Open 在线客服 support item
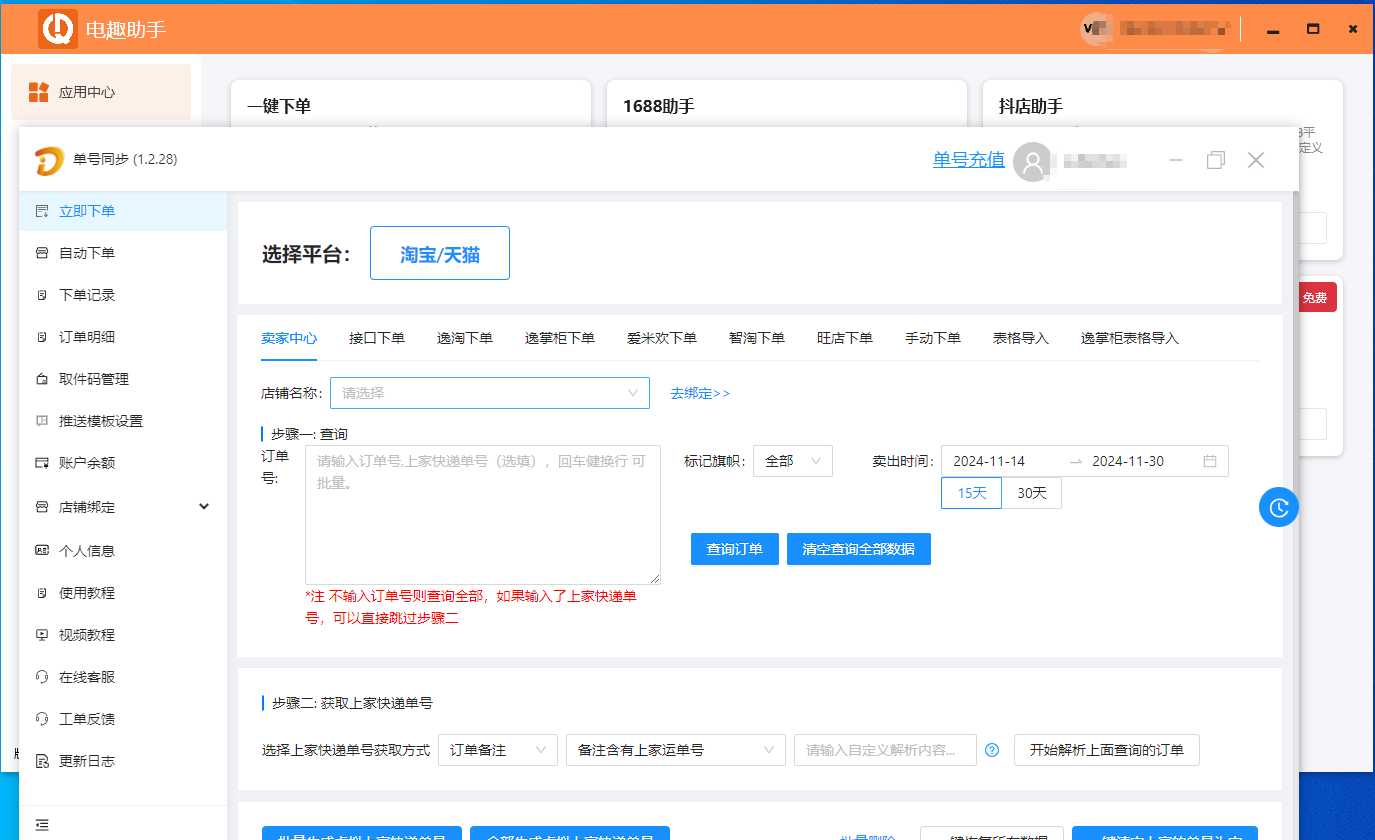Viewport: 1375px width, 840px height. pos(122,677)
